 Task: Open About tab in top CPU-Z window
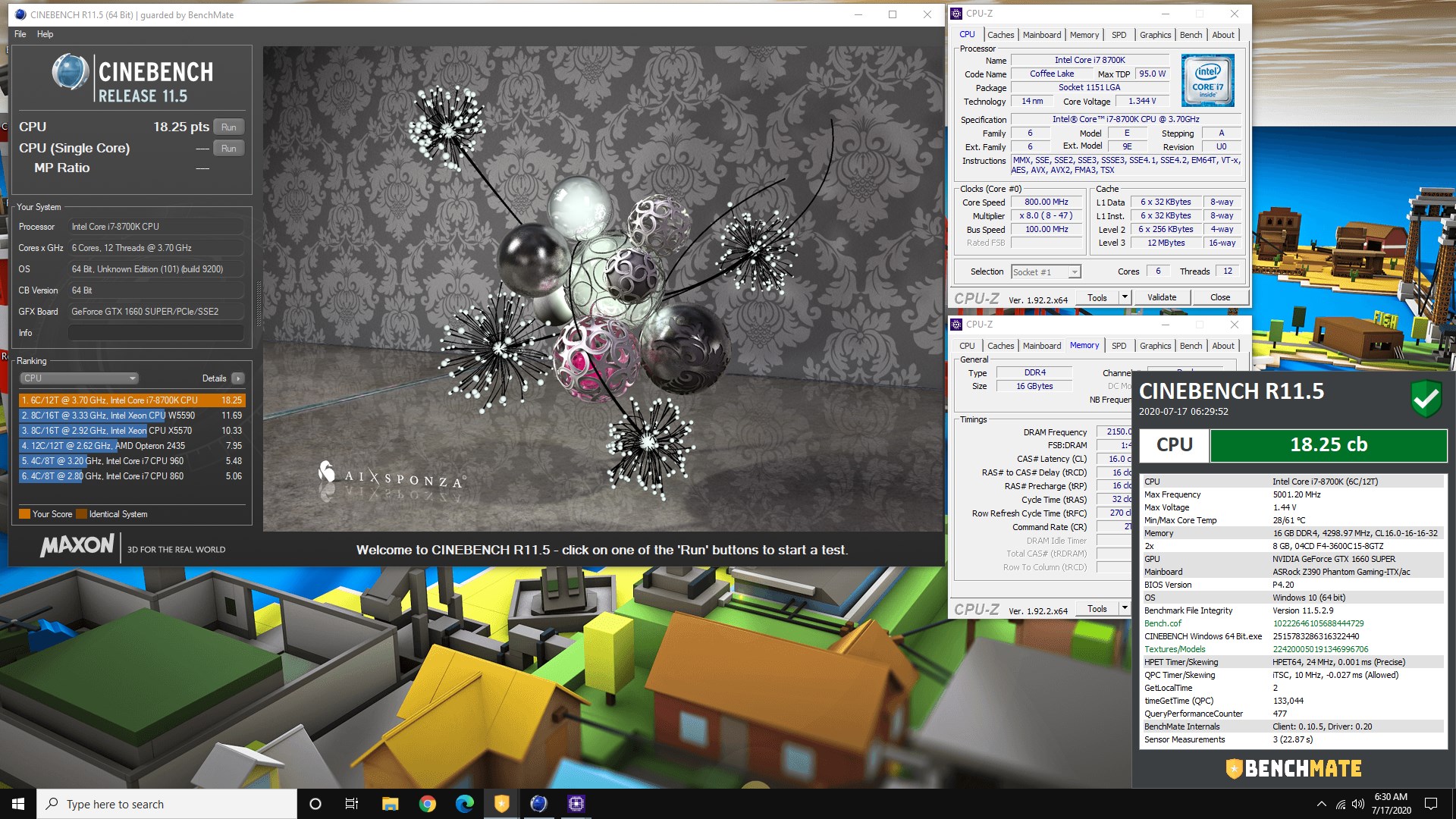1222,35
